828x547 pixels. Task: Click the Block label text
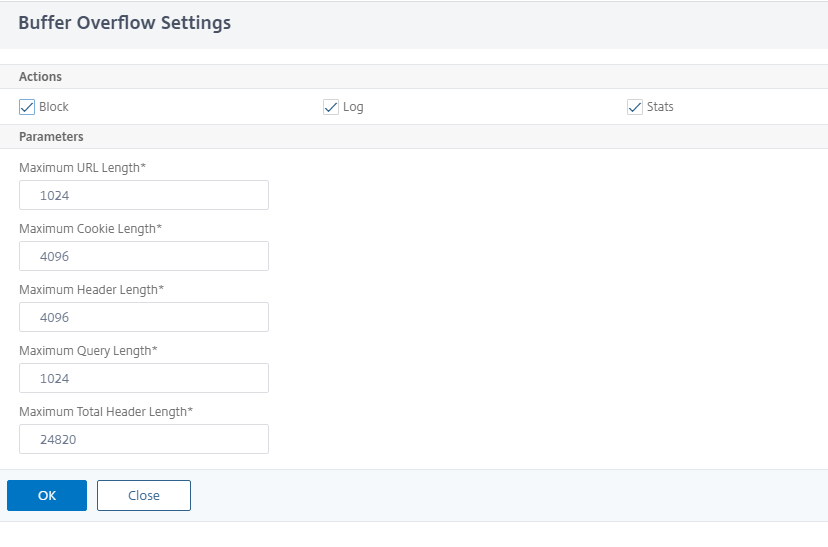pyautogui.click(x=54, y=107)
